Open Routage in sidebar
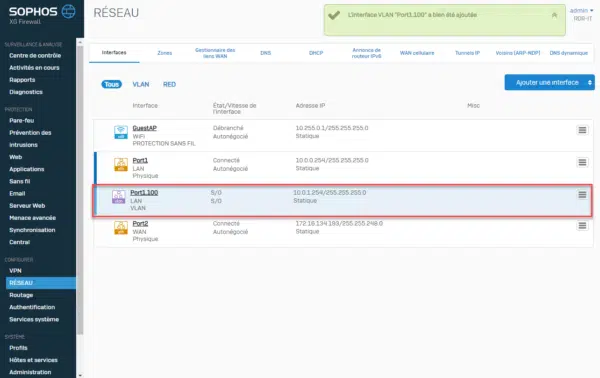600x378 pixels. point(21,295)
